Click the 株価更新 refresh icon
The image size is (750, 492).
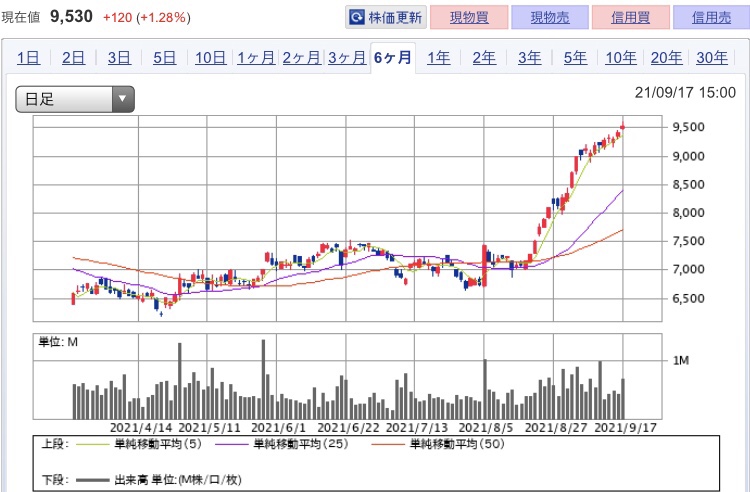tap(357, 18)
